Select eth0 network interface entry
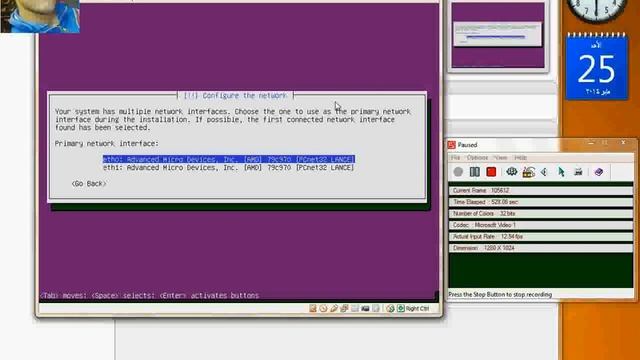Screen dimensions: 640x360 [x=229, y=159]
